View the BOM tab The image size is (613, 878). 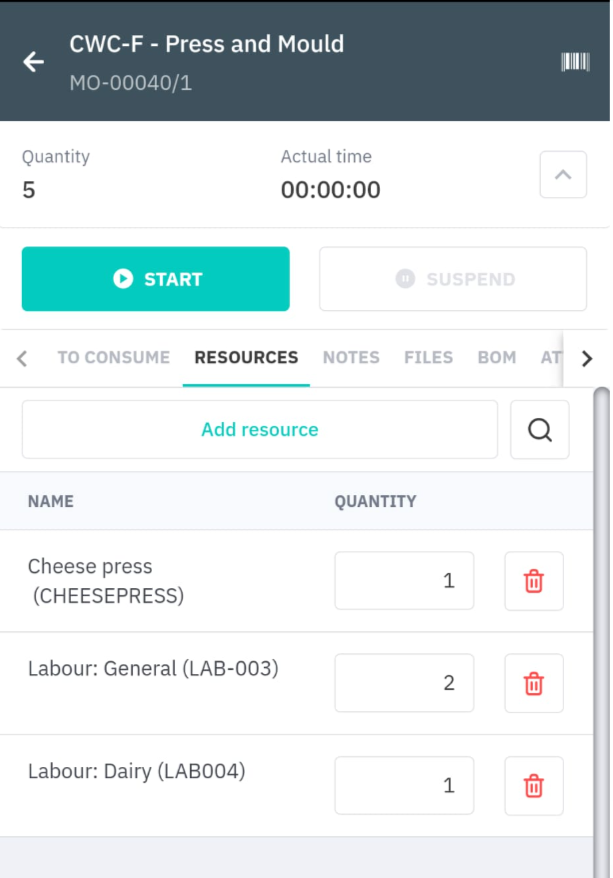tap(497, 357)
